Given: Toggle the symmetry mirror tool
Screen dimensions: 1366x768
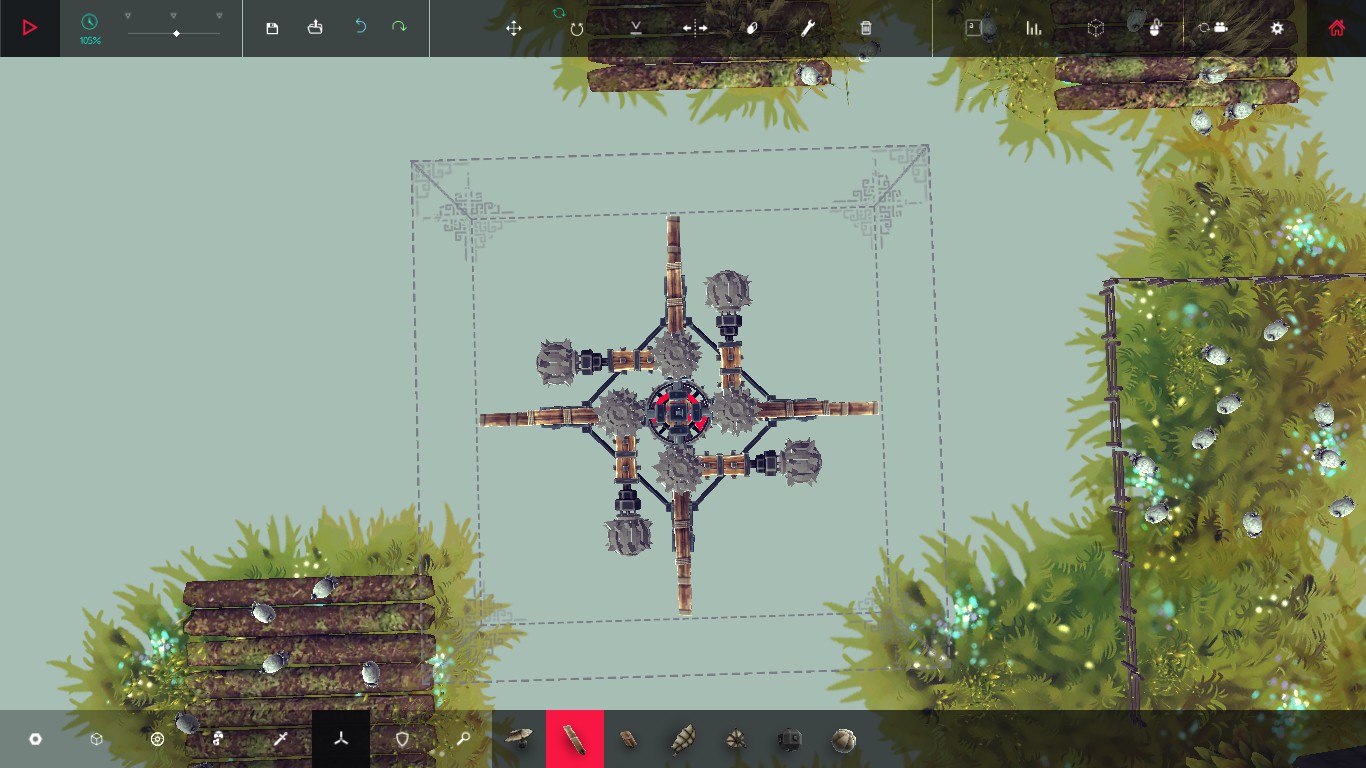Looking at the screenshot, I should (695, 28).
